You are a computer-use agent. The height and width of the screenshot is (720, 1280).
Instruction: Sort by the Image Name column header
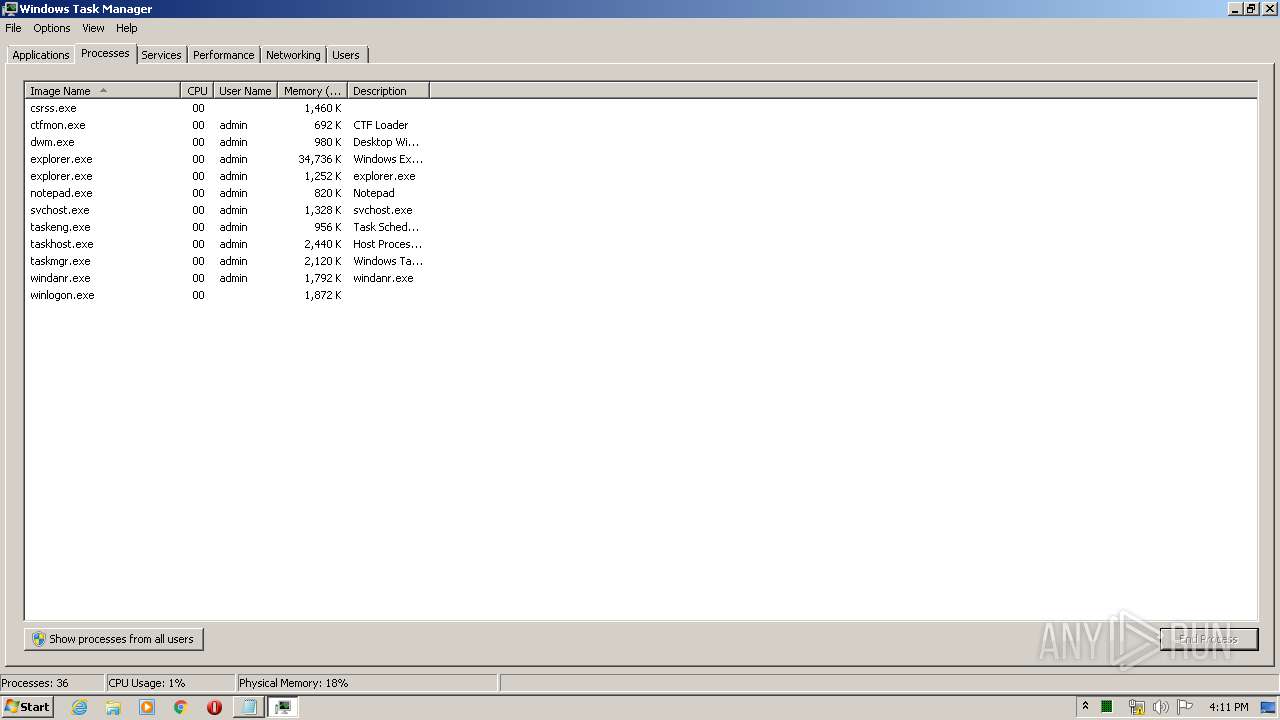point(102,91)
